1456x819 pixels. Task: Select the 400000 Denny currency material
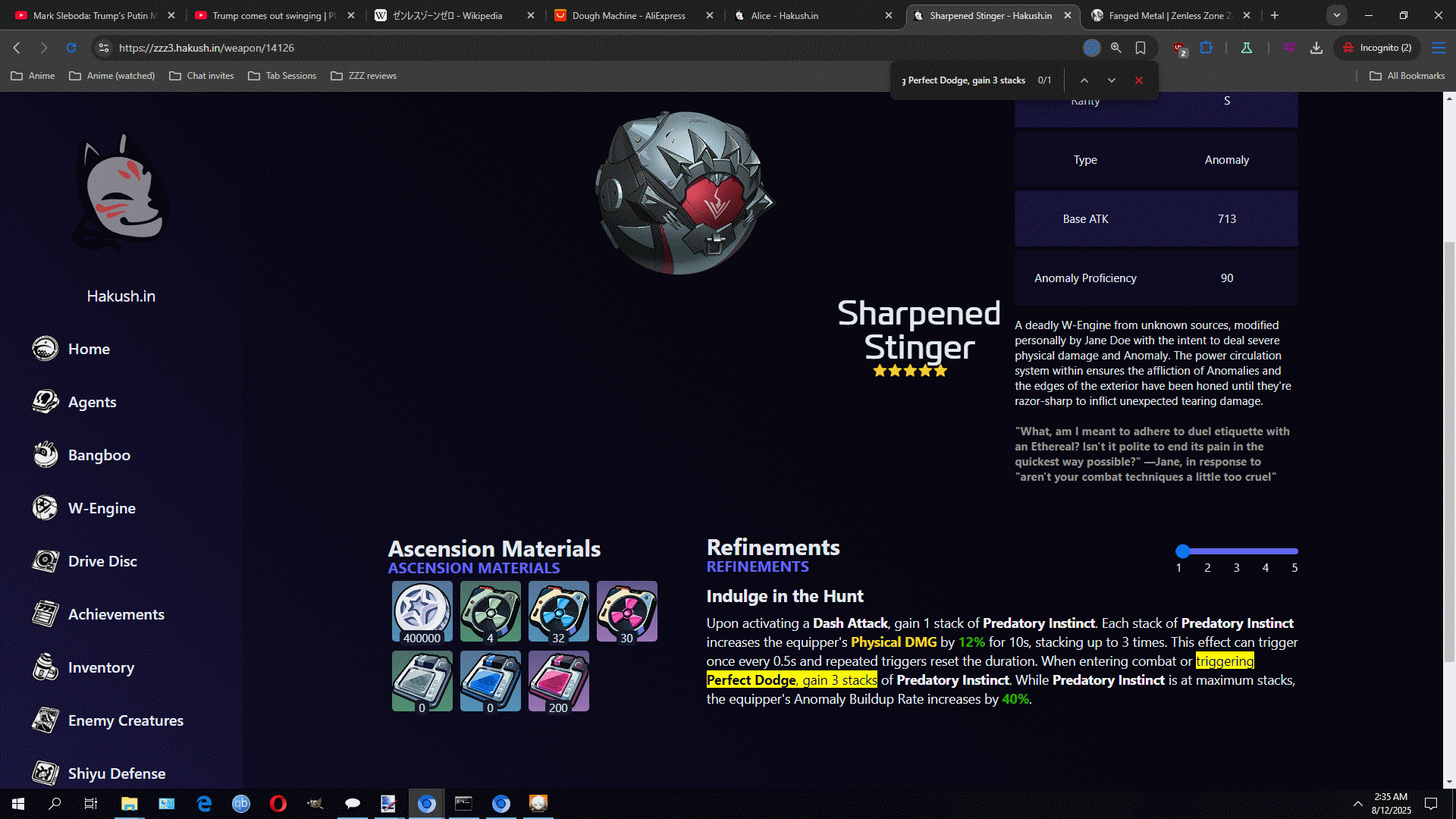pyautogui.click(x=422, y=612)
